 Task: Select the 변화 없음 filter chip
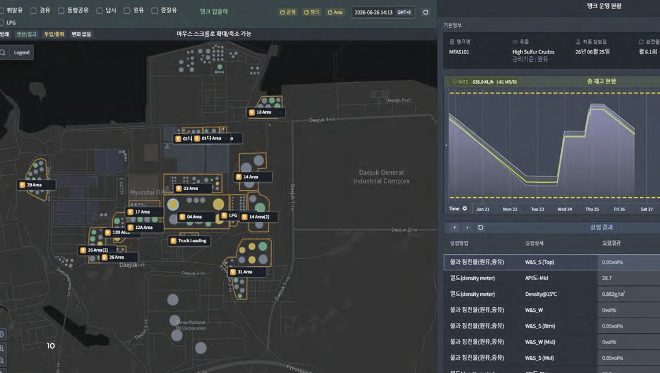81,34
